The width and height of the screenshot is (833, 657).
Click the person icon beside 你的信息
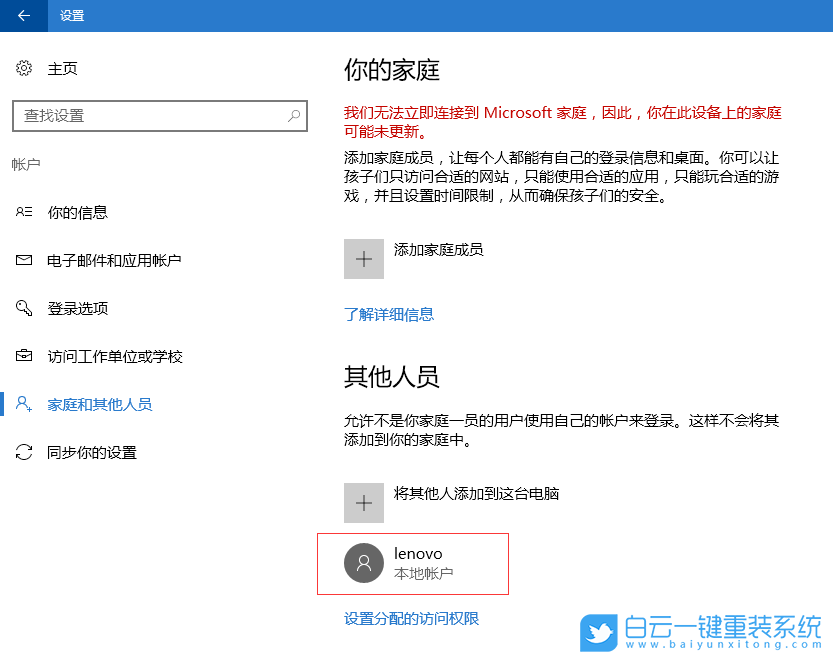(x=24, y=212)
